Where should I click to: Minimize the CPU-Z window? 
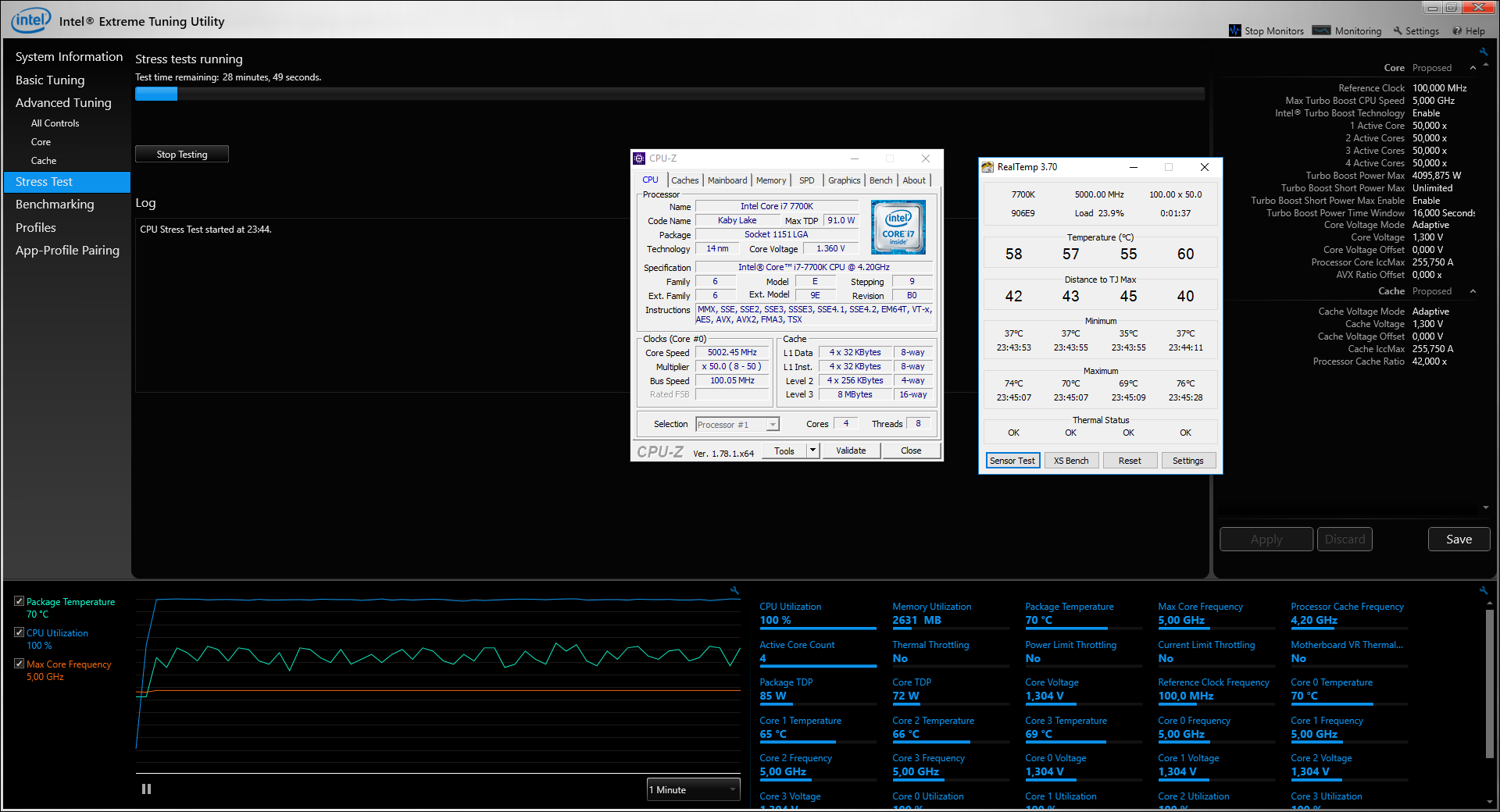tap(855, 158)
